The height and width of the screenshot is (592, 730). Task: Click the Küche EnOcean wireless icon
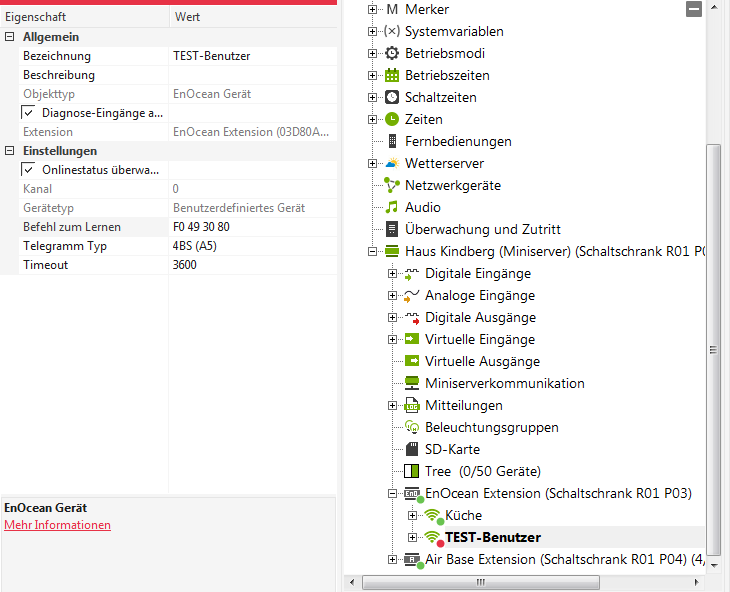(x=432, y=515)
